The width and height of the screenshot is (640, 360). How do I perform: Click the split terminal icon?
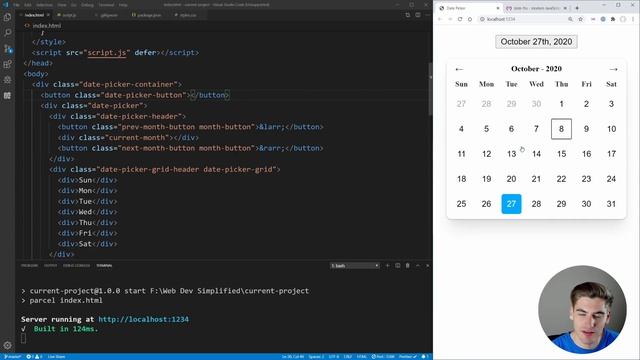pyautogui.click(x=398, y=266)
